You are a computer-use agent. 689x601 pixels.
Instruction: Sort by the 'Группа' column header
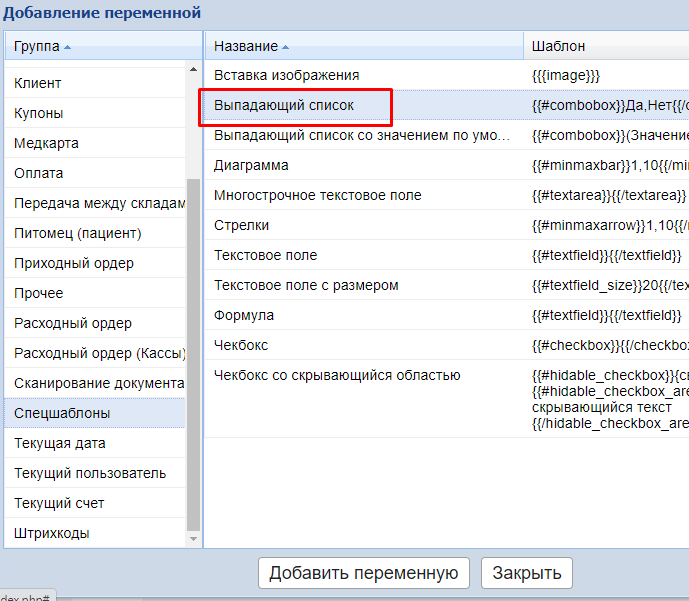(42, 46)
